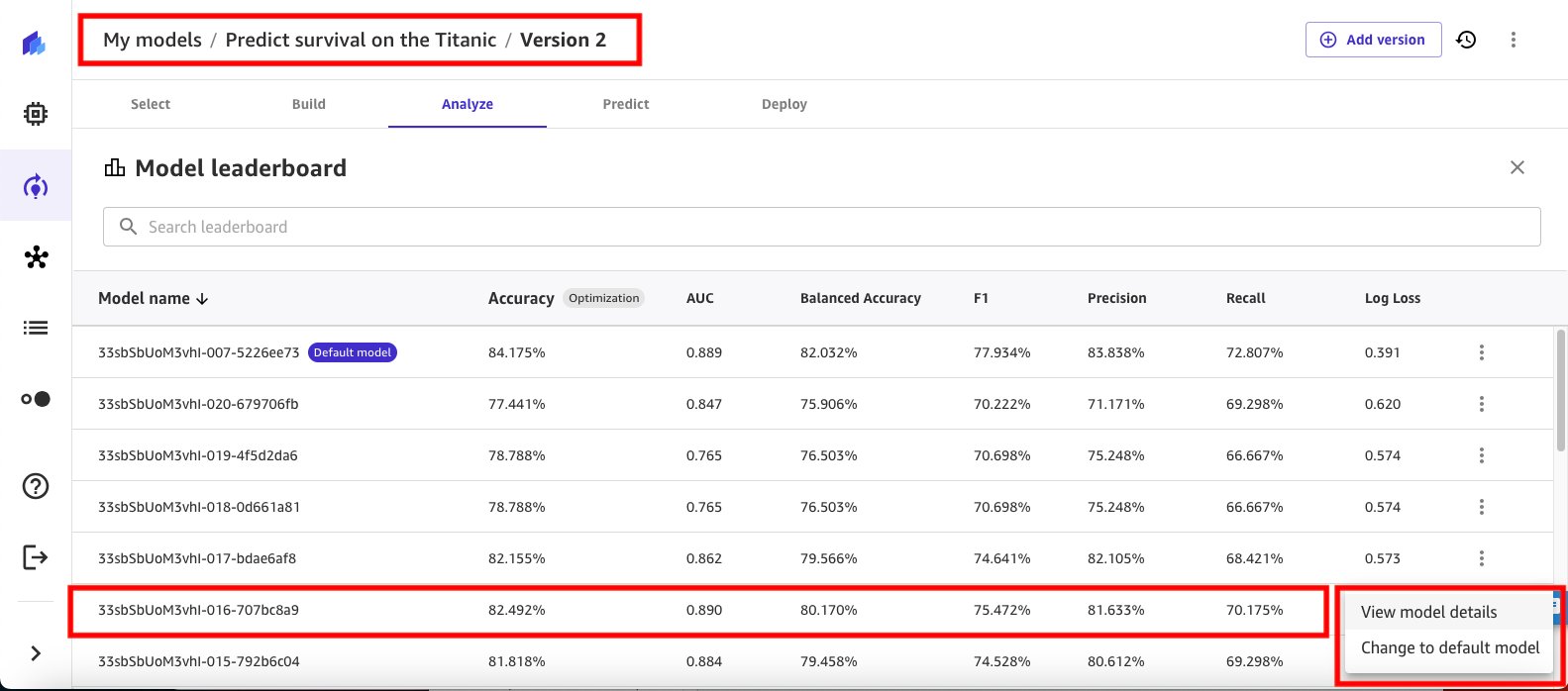
Task: Click the 84.175% accuracy value
Action: click(517, 352)
